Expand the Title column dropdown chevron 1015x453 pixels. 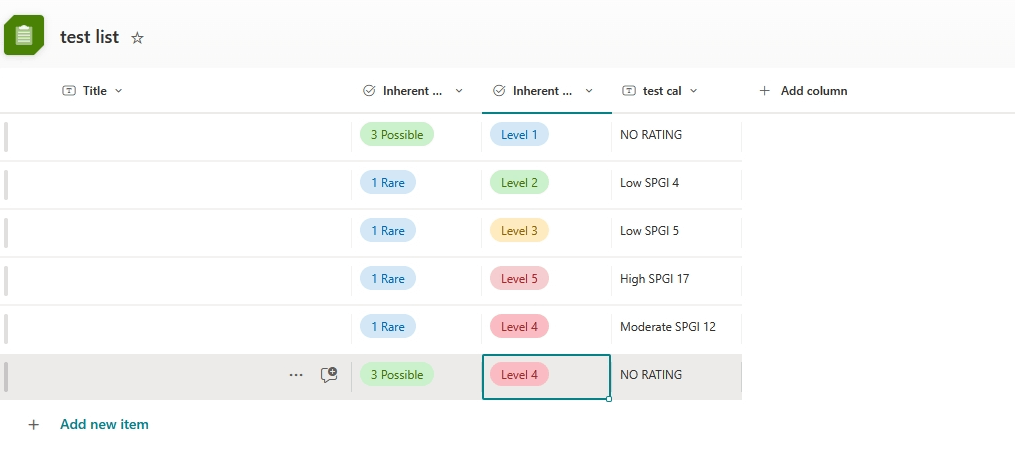(118, 91)
